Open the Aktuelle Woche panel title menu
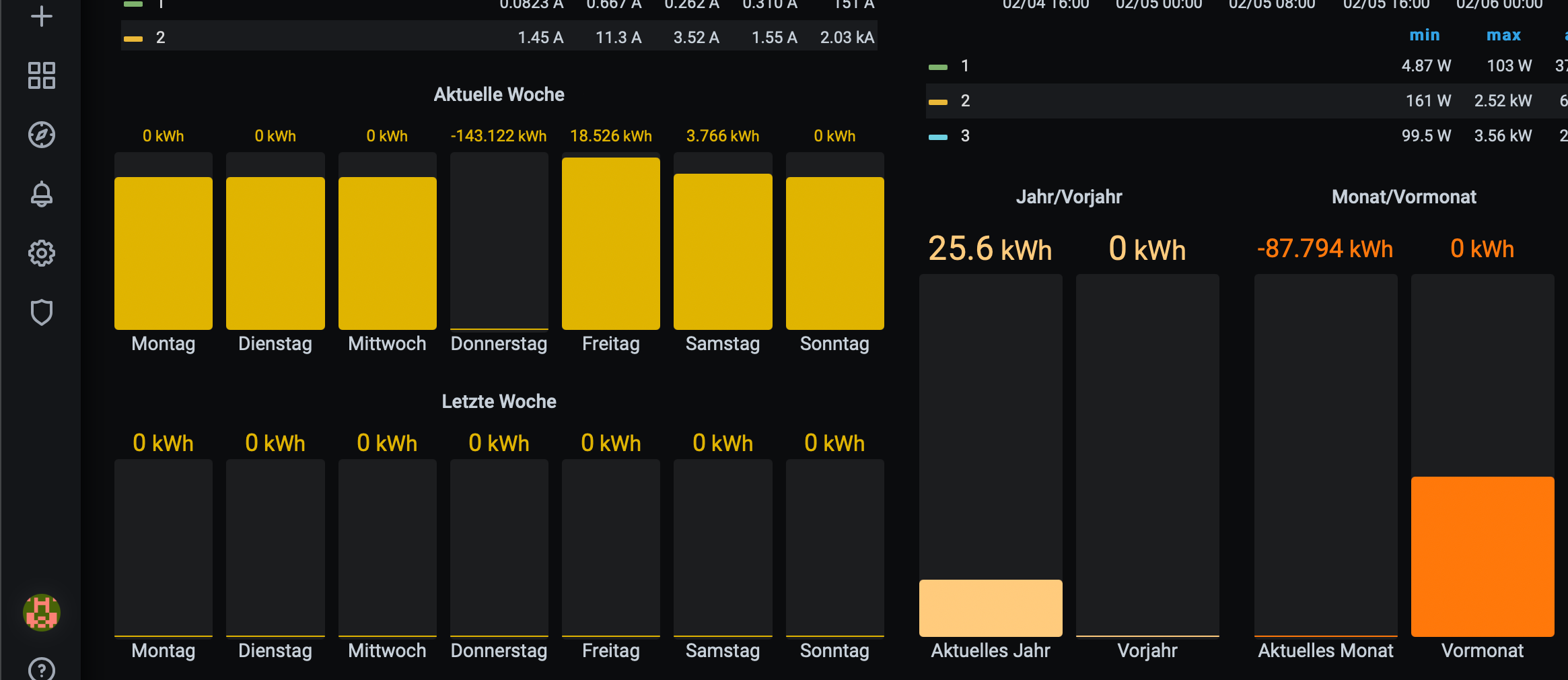Image resolution: width=1568 pixels, height=680 pixels. [499, 94]
